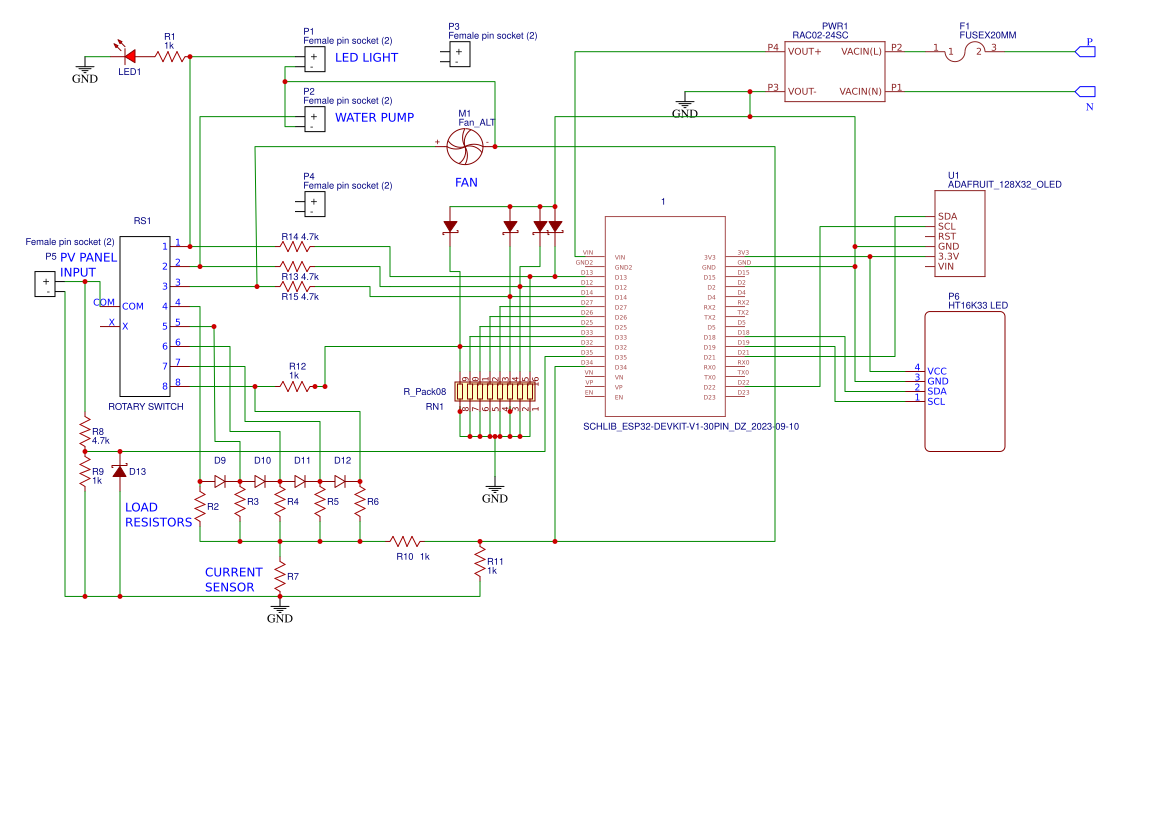Click the P power input port

[1085, 49]
